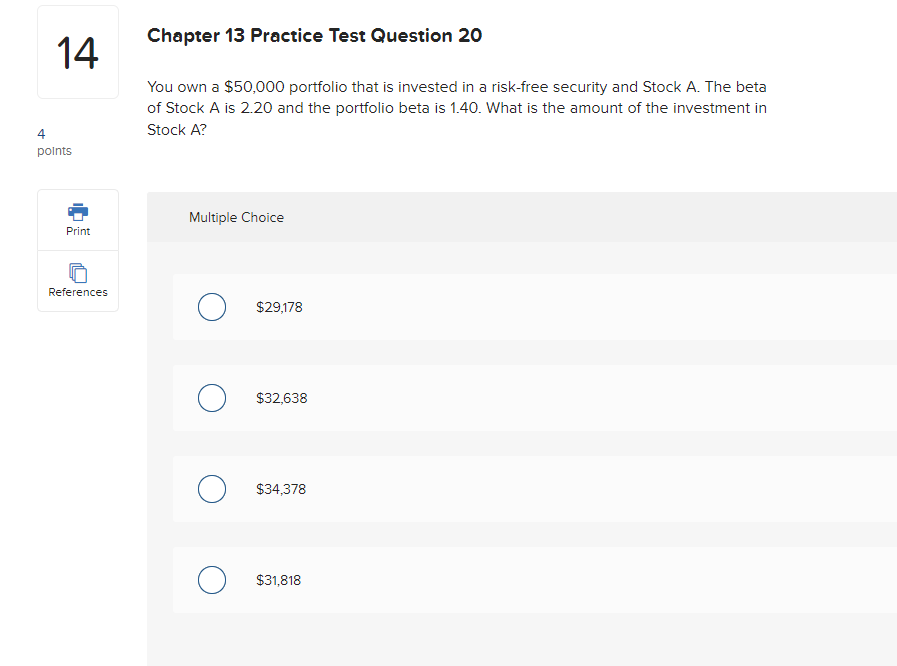Viewport: 897px width, 666px height.
Task: Click the Print button label text
Action: [x=77, y=231]
